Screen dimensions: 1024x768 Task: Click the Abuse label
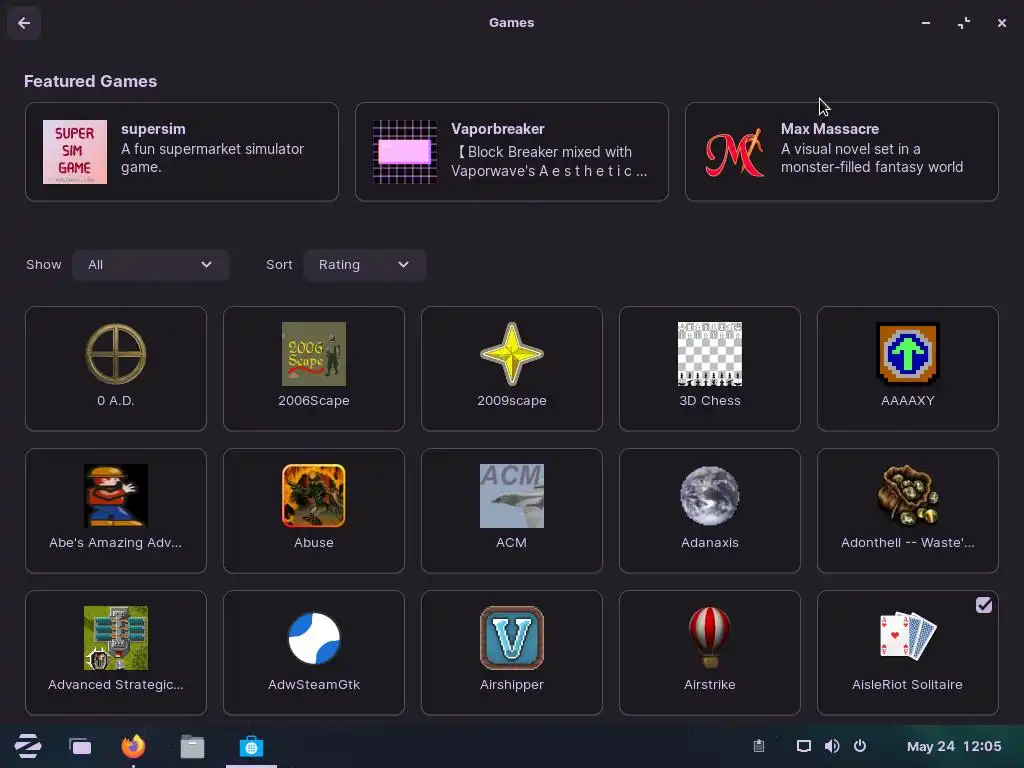[x=313, y=543]
